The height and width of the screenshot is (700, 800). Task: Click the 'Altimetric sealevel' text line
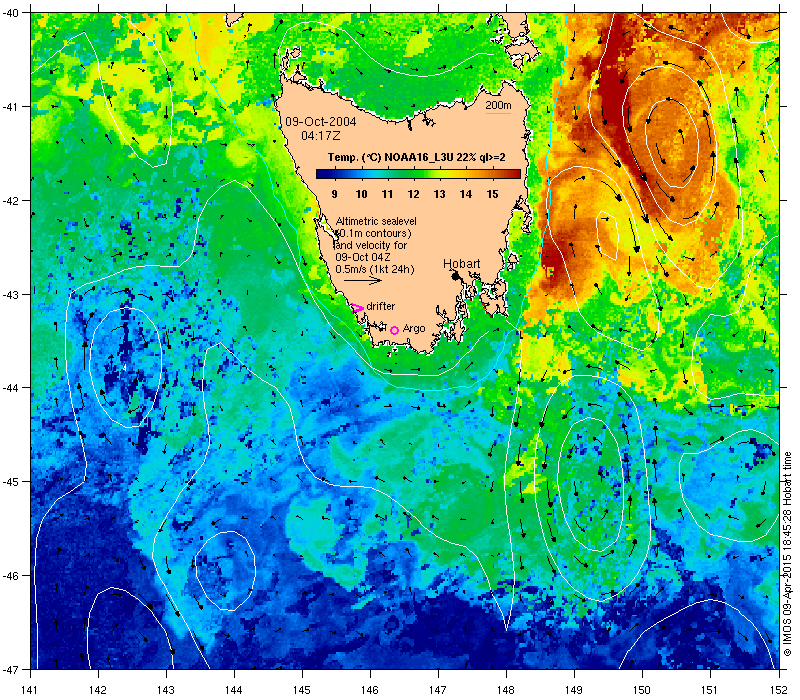pos(376,221)
